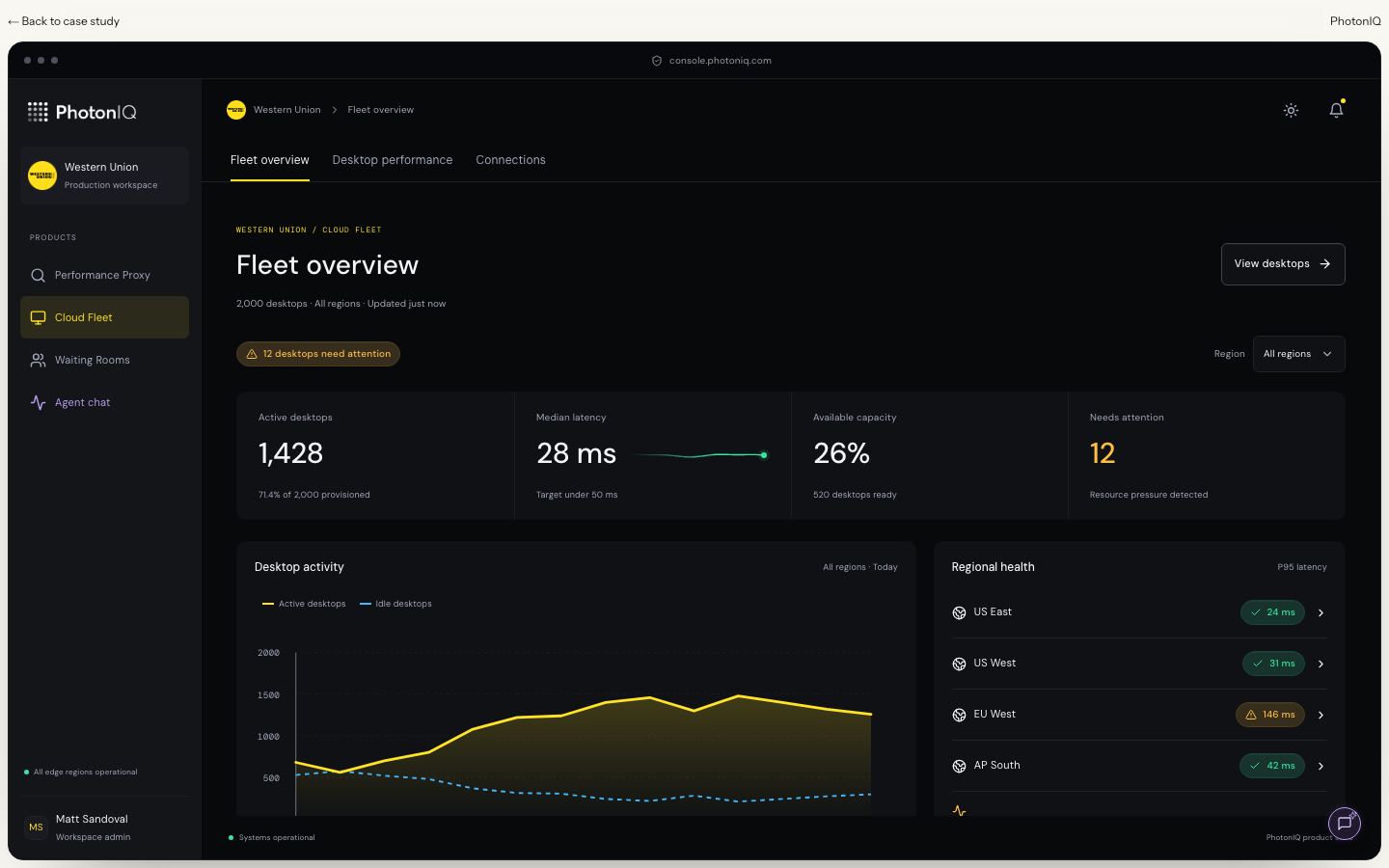Click the 12 desktops need attention badge
This screenshot has width=1389, height=868.
[x=318, y=354]
